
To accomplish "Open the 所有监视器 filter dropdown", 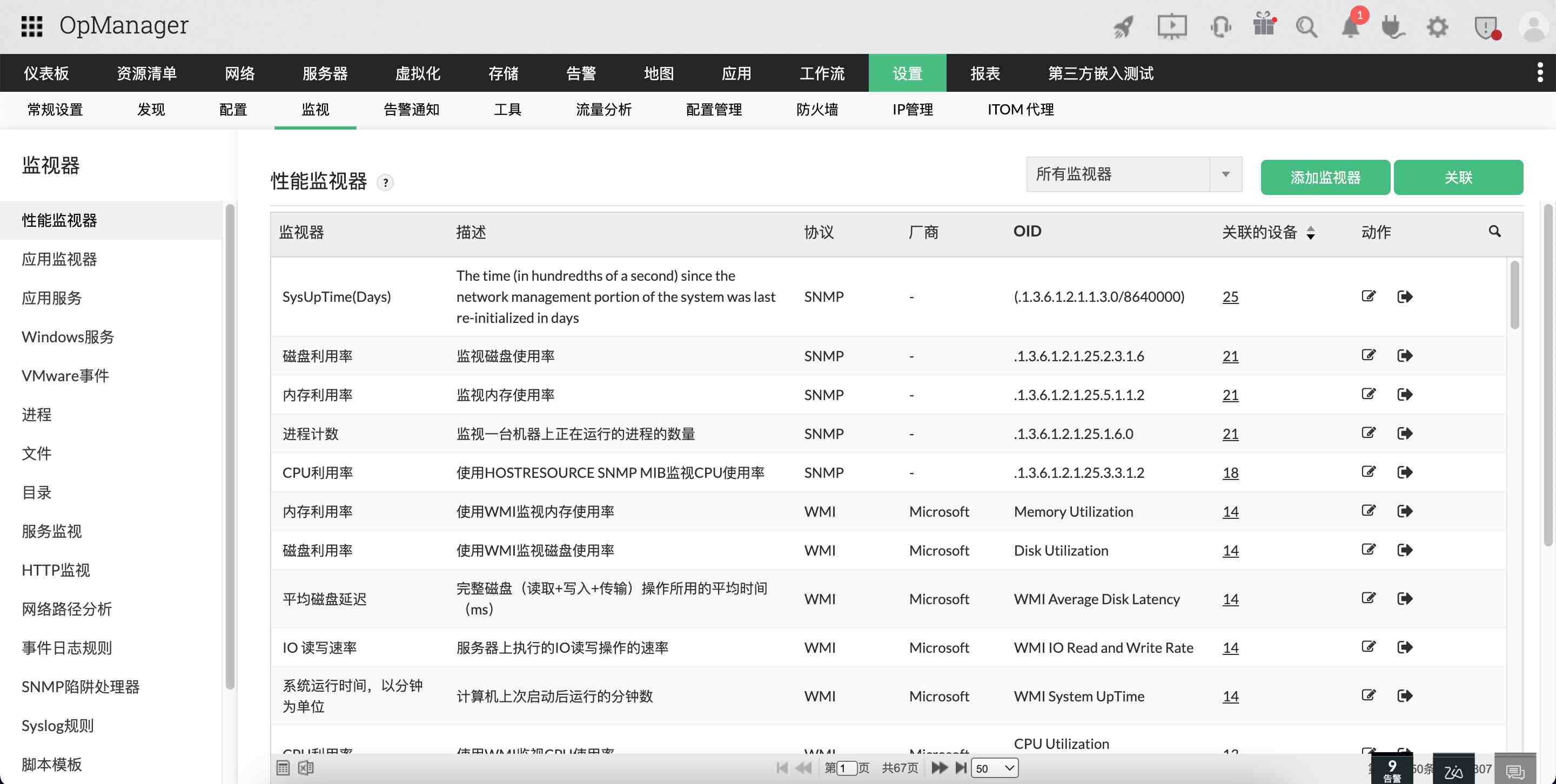I will [1134, 174].
